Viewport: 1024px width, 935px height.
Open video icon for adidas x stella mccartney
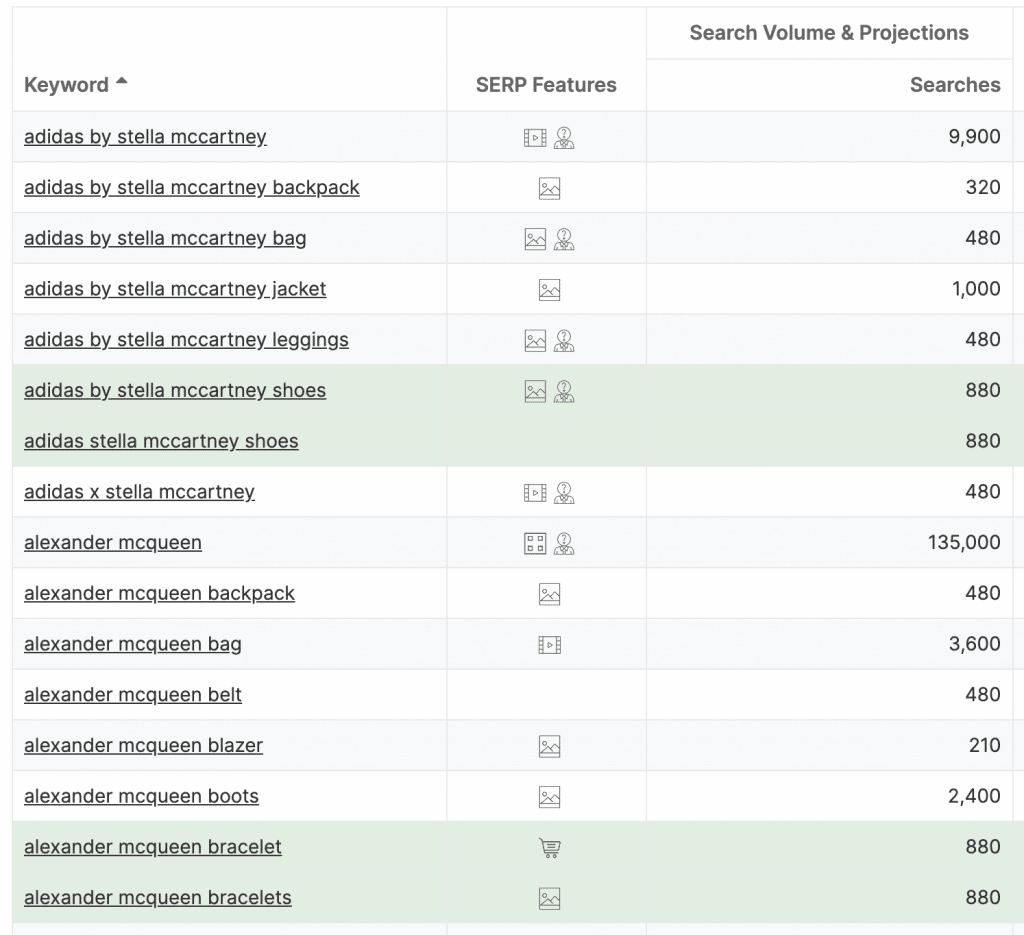[535, 493]
